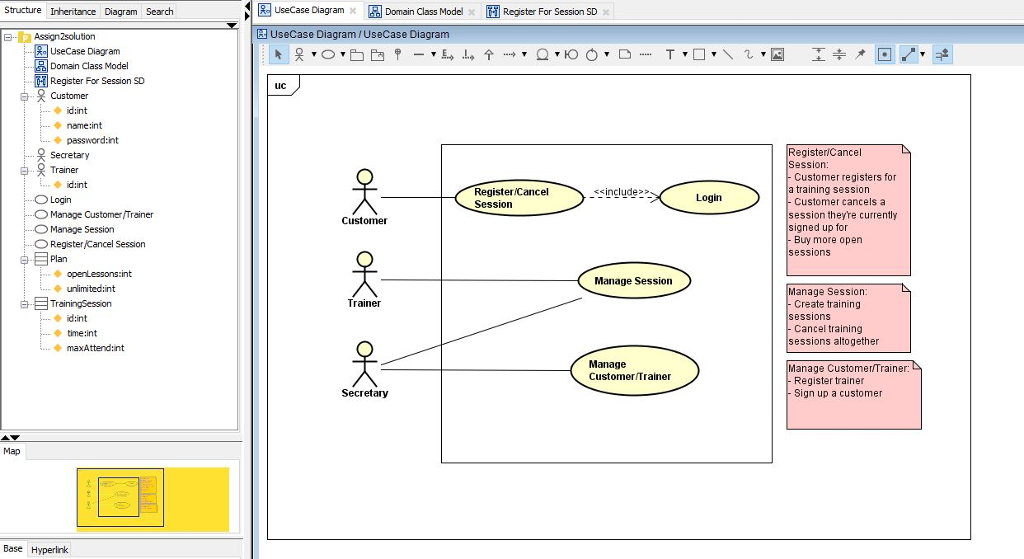Select the Control class tool
This screenshot has height=559, width=1024.
[592, 55]
